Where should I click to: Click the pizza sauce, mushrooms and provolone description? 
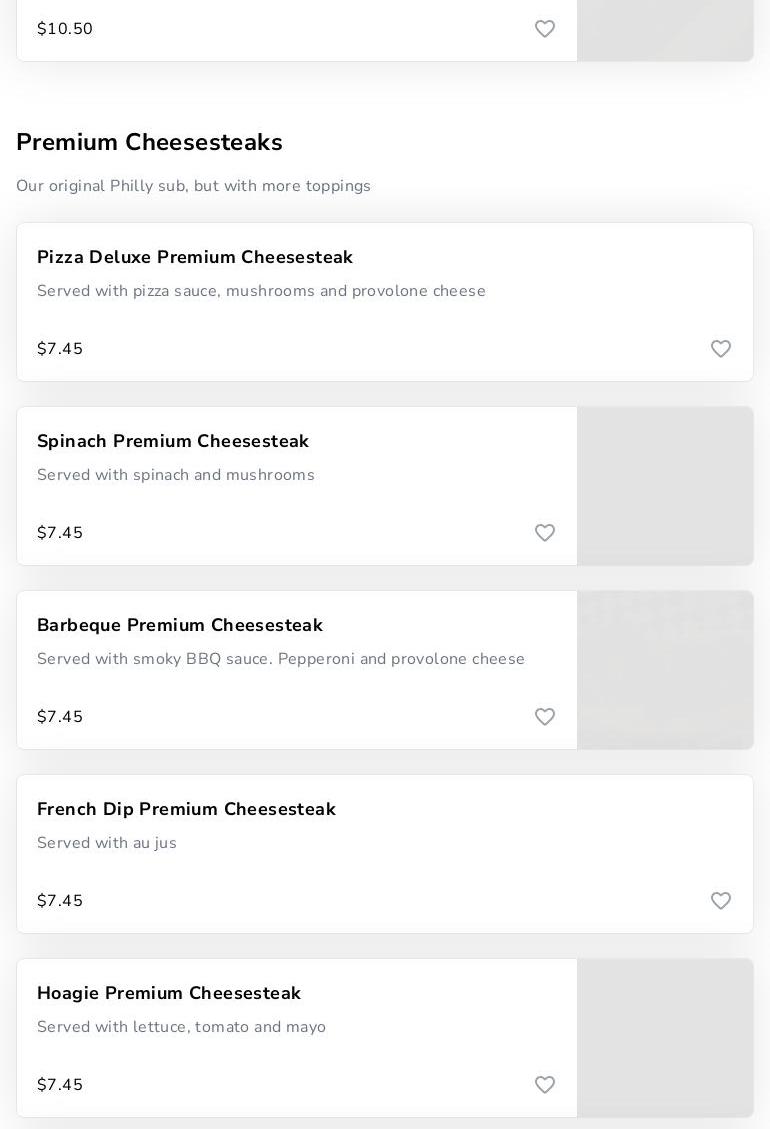261,292
